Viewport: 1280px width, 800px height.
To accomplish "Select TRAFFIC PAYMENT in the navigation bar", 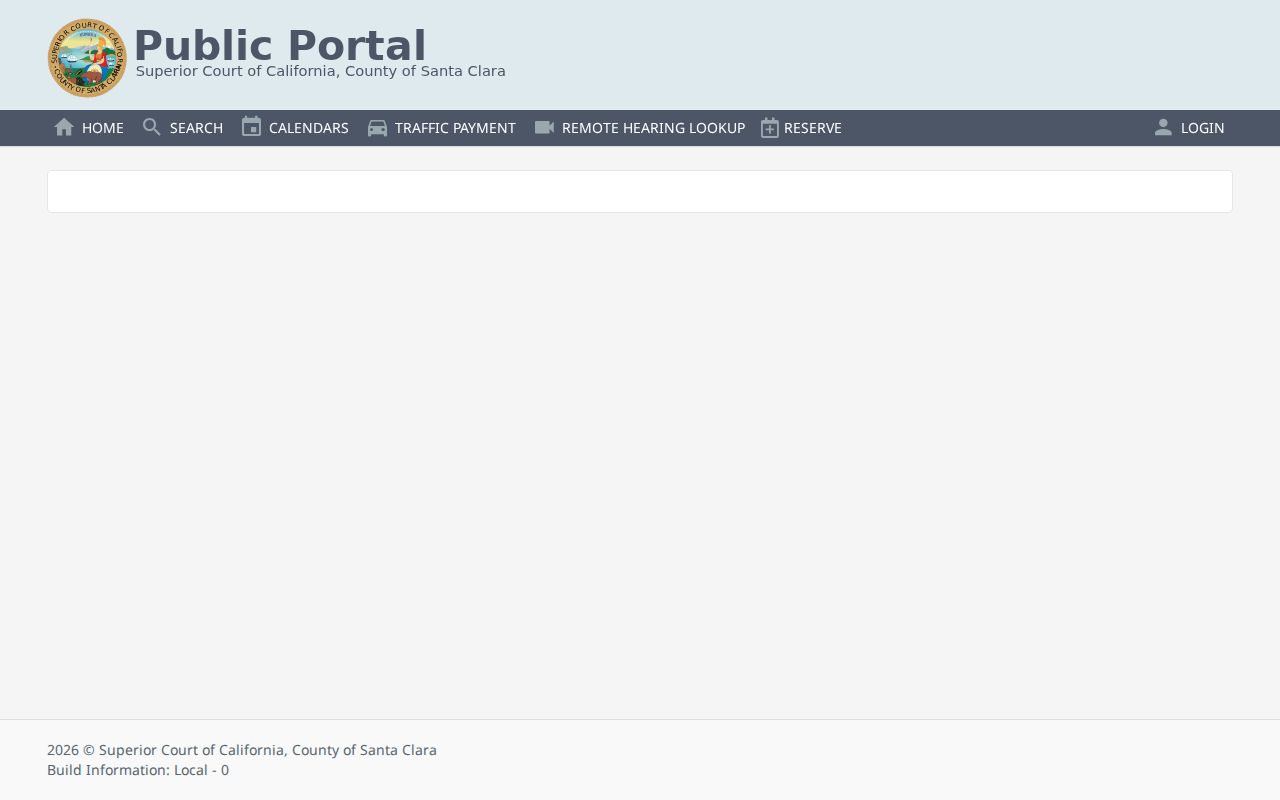I will (x=455, y=128).
